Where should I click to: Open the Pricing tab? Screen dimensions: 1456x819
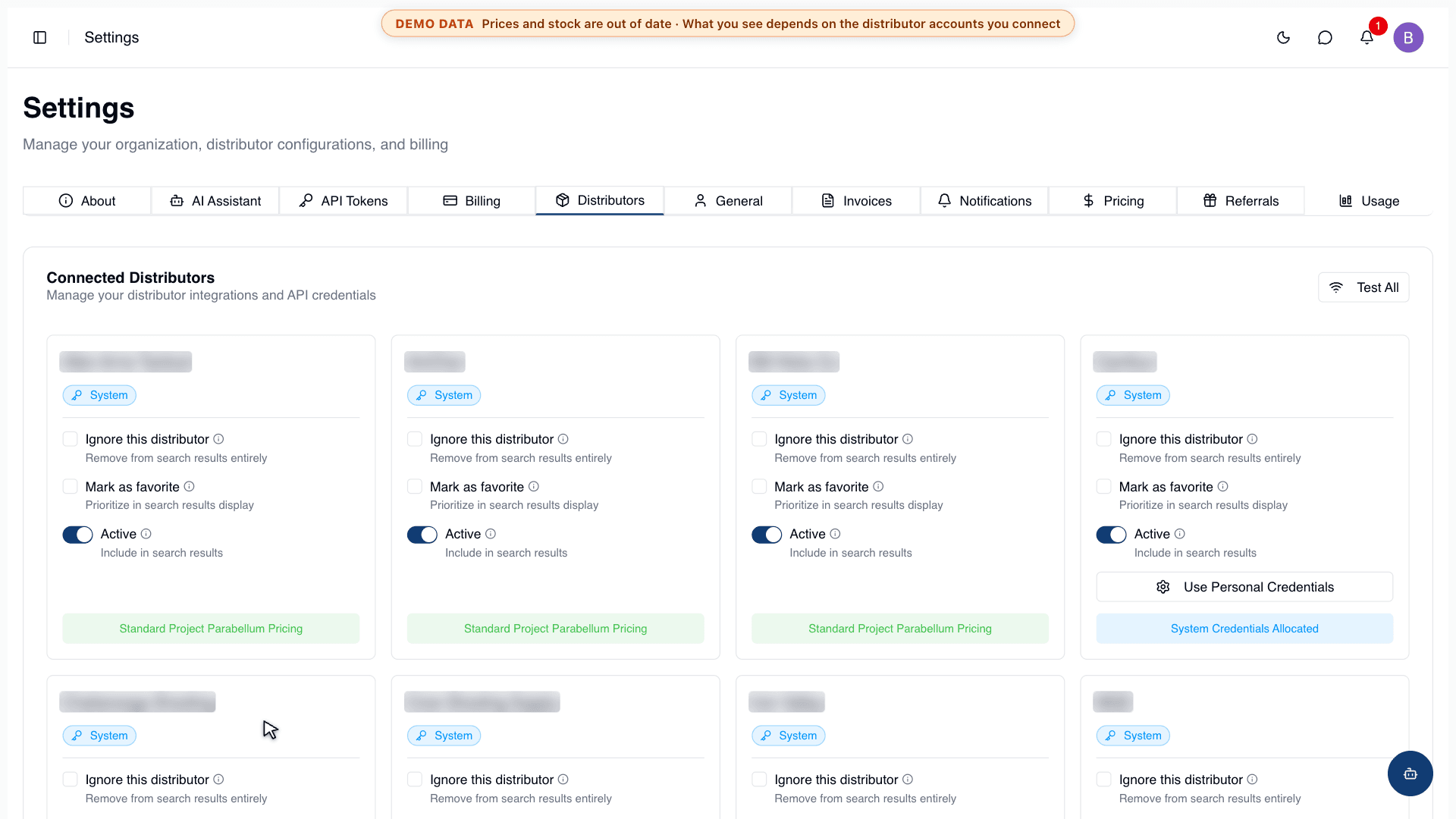(1112, 201)
